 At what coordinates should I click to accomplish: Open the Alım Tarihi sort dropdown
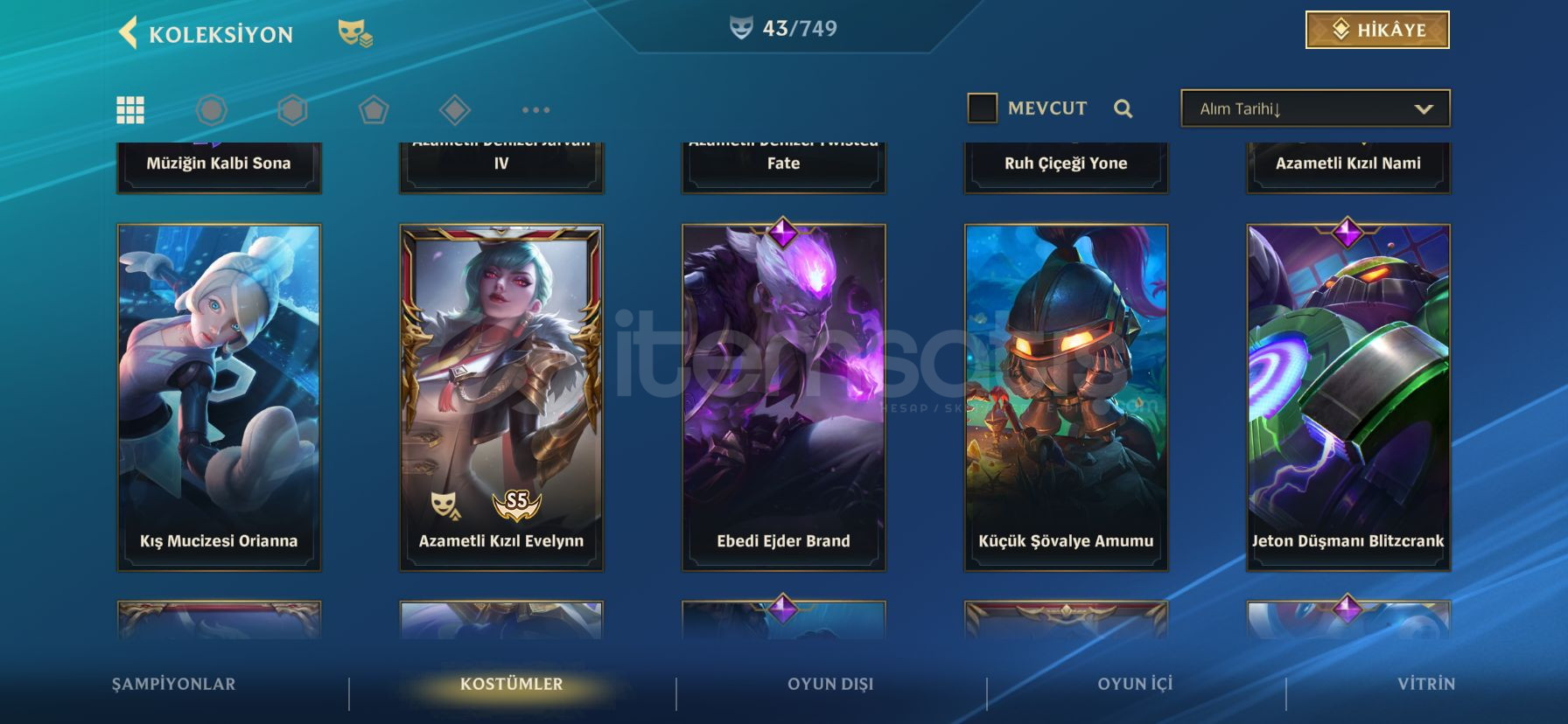(x=1315, y=108)
